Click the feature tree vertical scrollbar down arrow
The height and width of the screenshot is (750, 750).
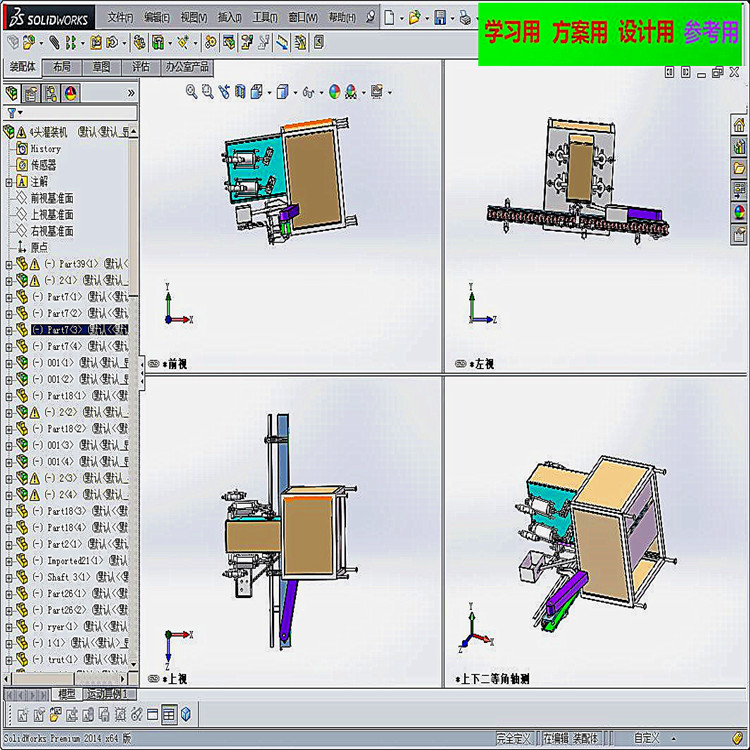click(x=133, y=665)
